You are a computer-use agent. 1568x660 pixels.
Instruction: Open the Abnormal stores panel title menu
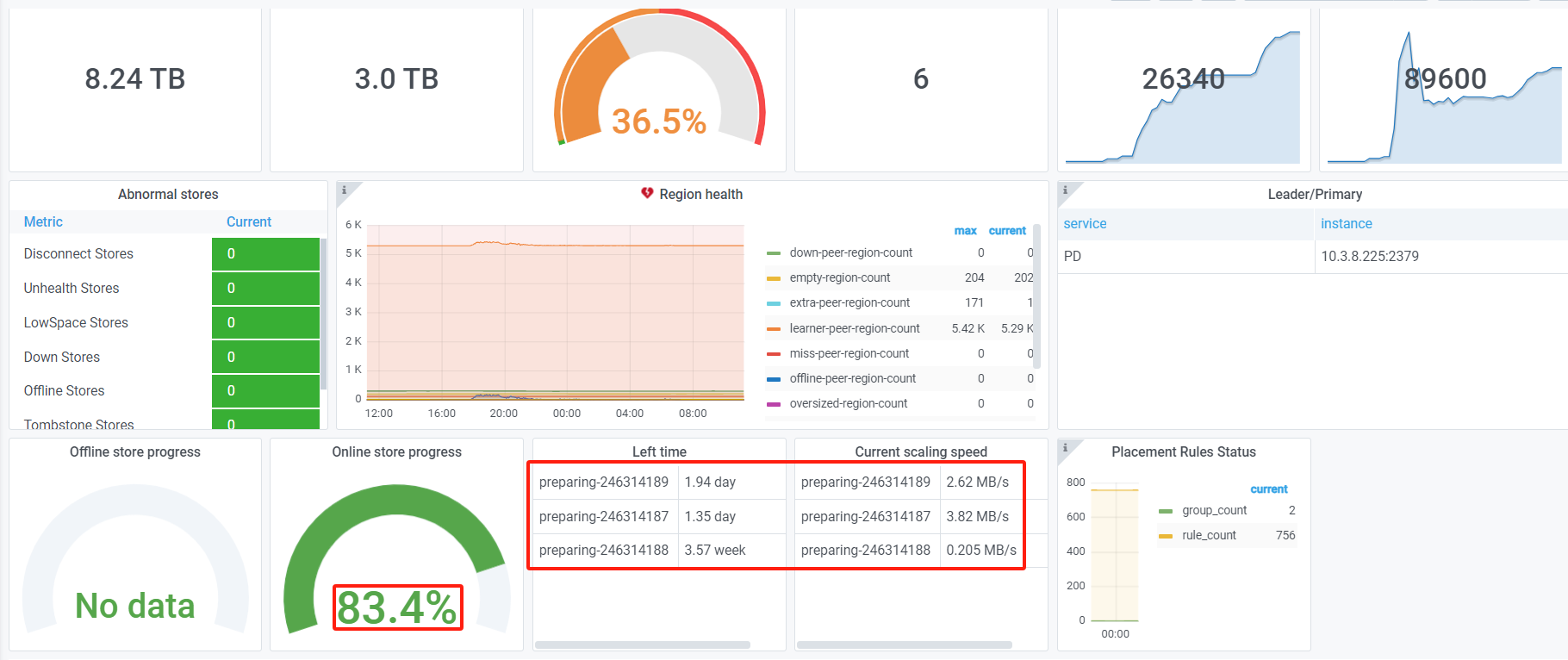(168, 195)
